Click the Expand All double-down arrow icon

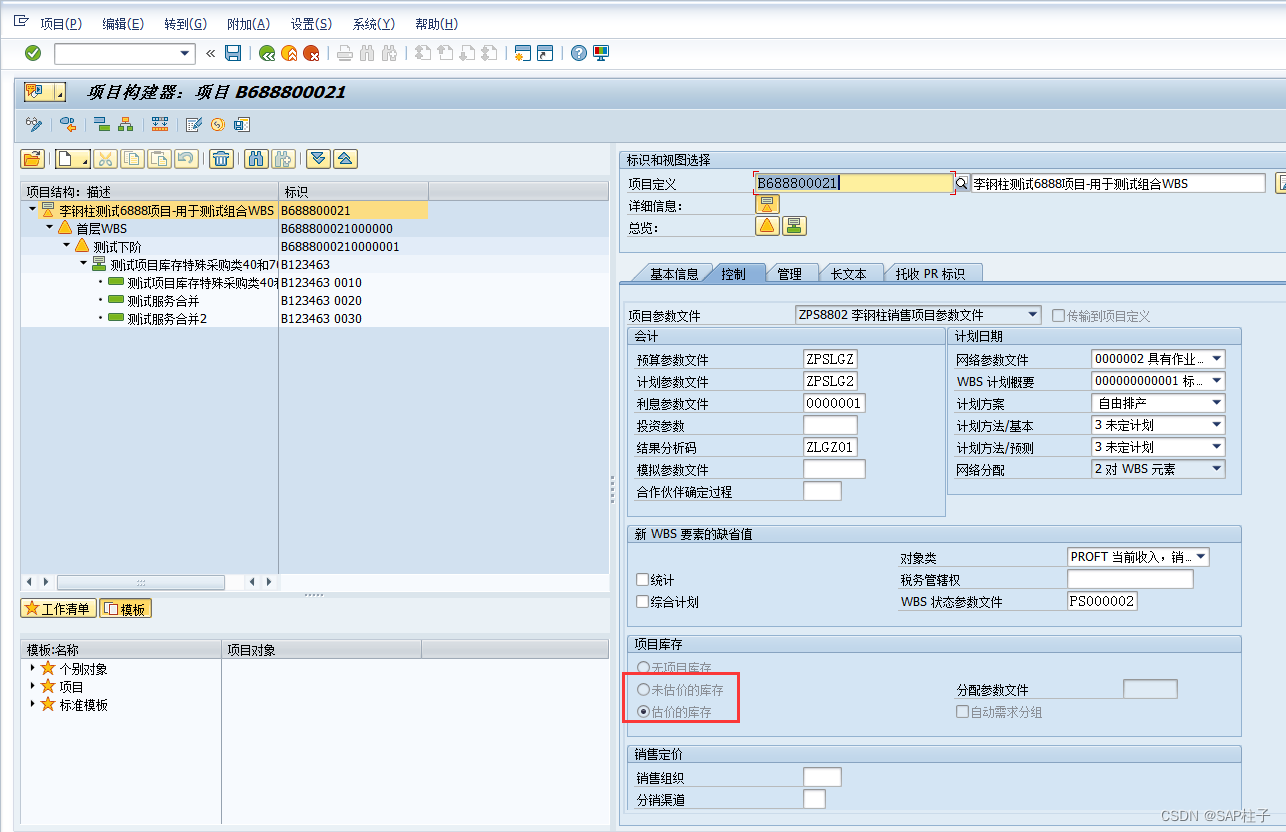click(318, 158)
